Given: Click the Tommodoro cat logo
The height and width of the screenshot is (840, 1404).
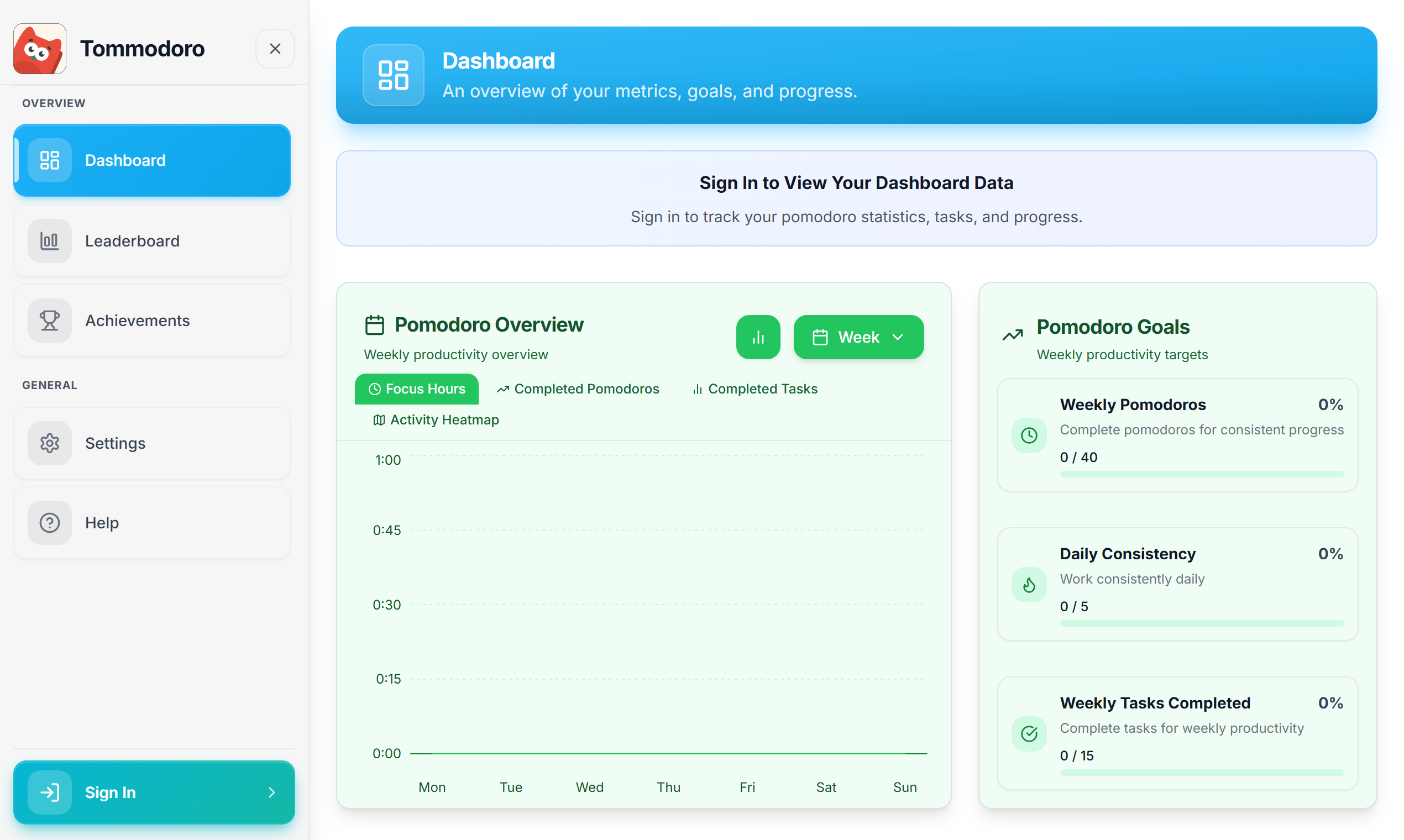Looking at the screenshot, I should (x=39, y=49).
